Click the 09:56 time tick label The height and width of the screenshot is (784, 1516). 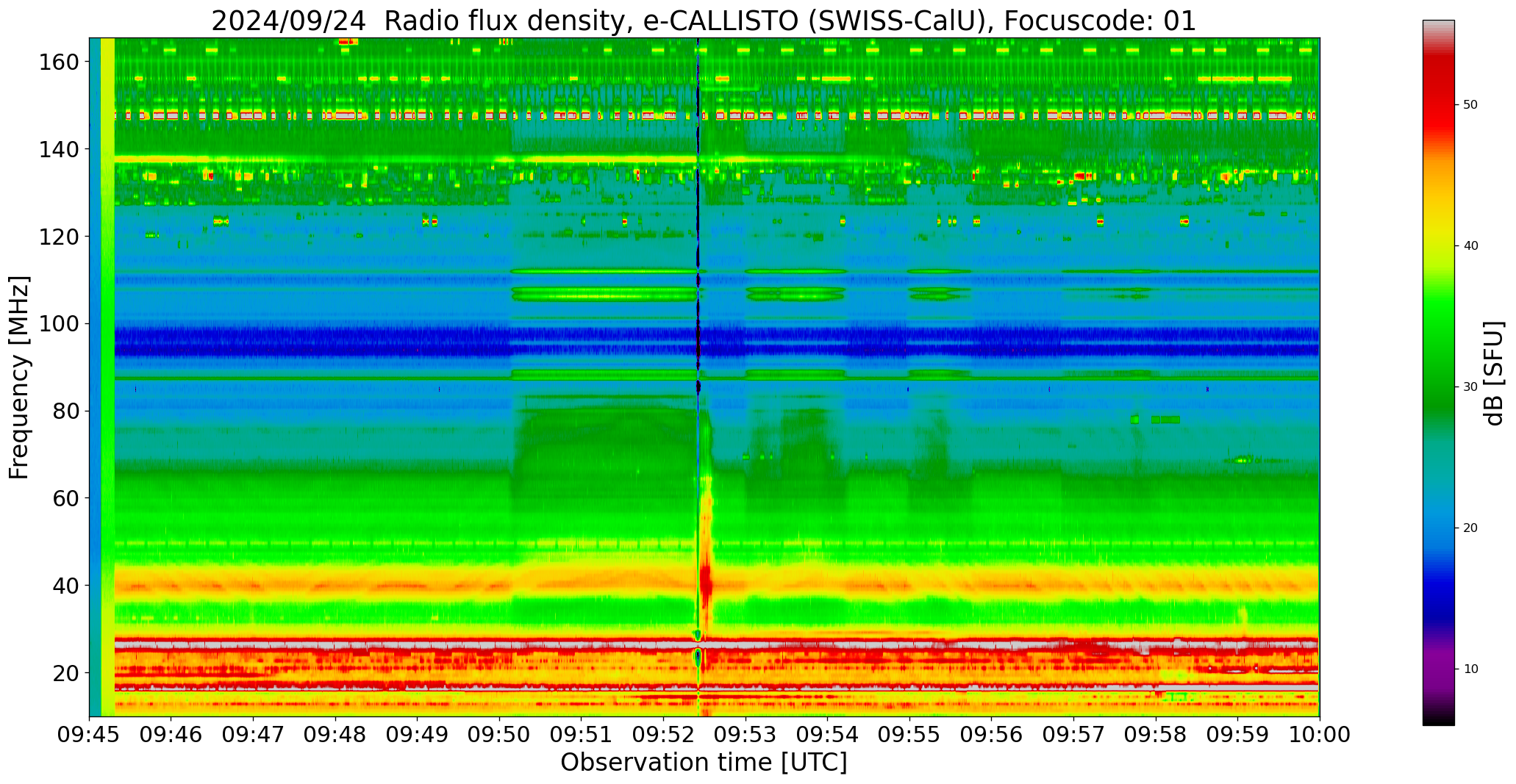(991, 735)
